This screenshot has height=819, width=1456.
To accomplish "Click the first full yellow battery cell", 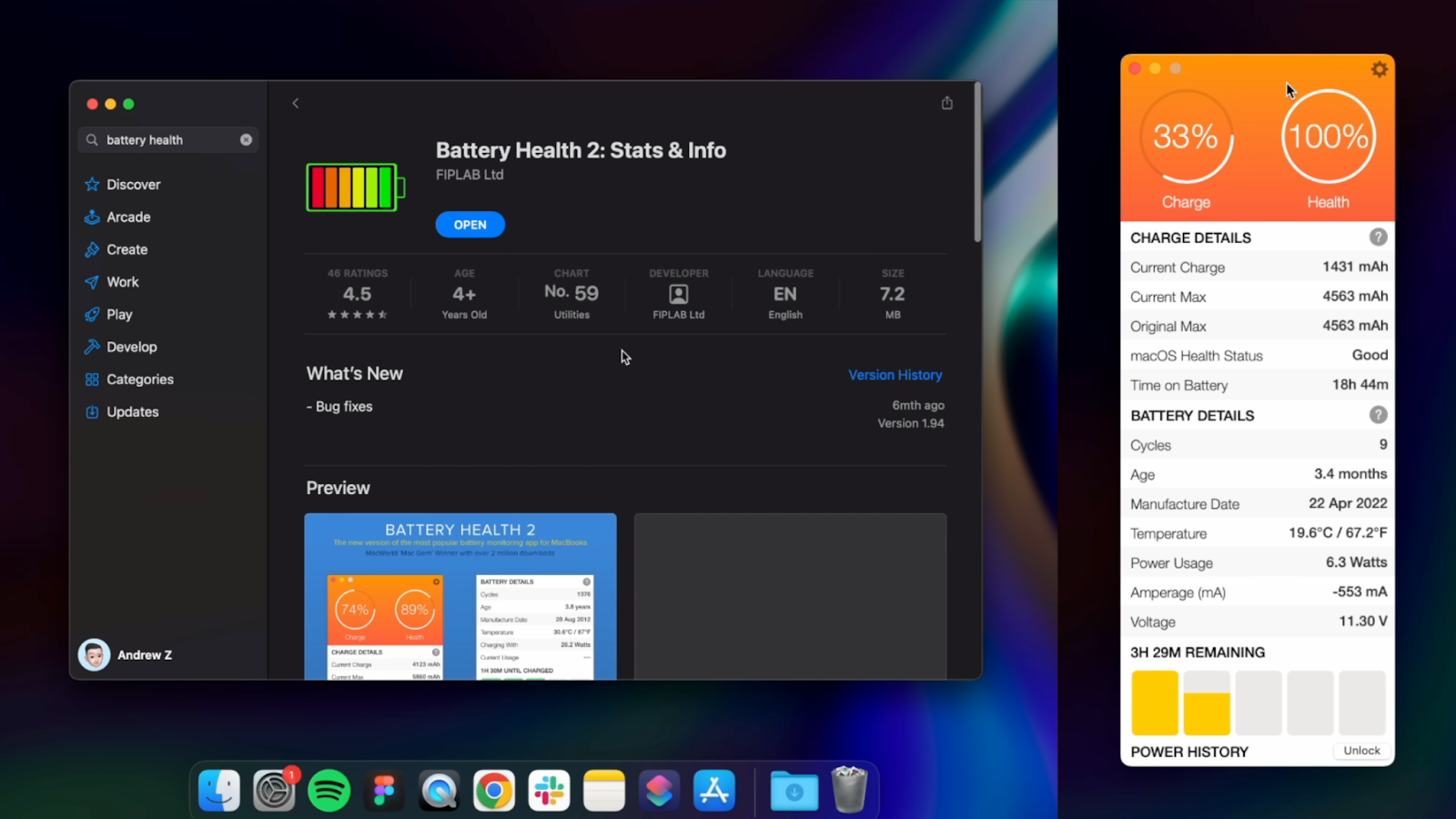I will pyautogui.click(x=1155, y=703).
